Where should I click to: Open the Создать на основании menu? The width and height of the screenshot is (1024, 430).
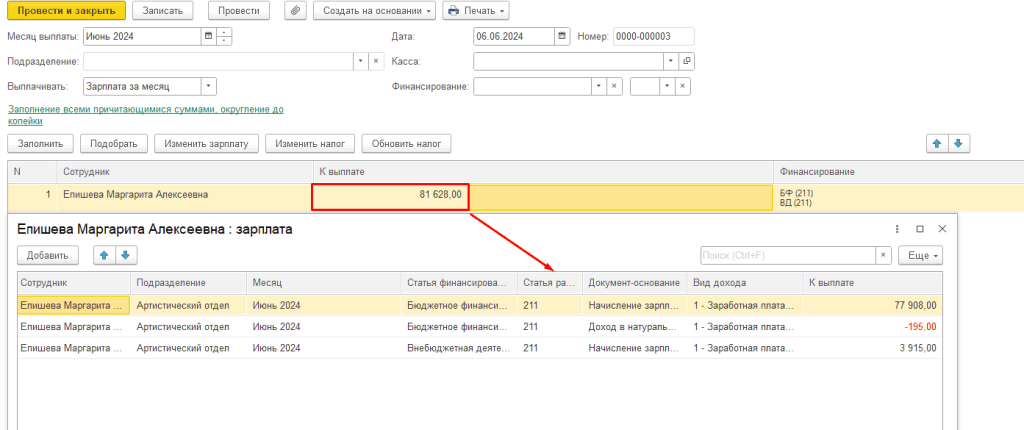tap(374, 11)
